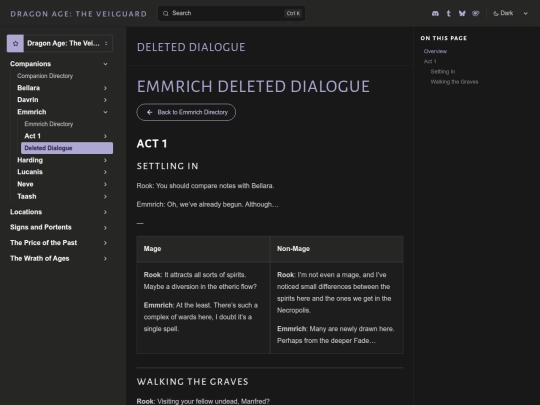The width and height of the screenshot is (540, 405).
Task: Open the Tumblr link icon
Action: coord(448,13)
